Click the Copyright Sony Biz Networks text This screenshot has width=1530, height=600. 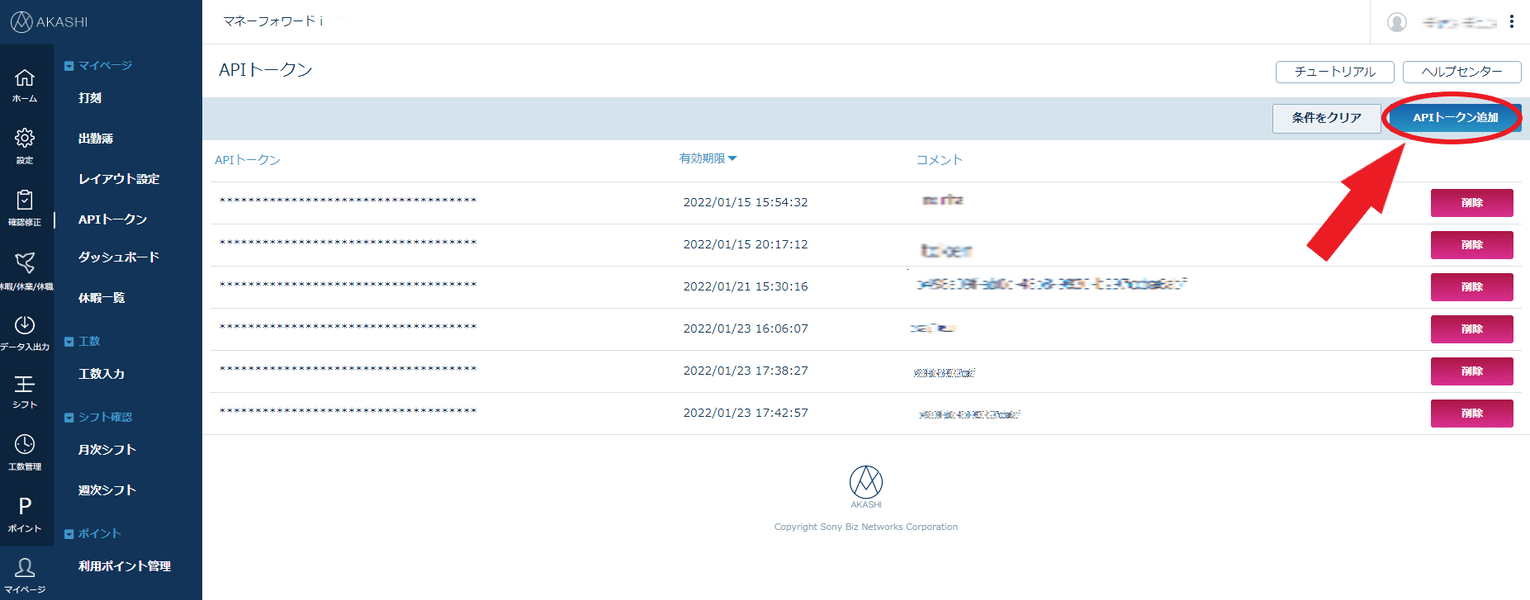point(866,527)
